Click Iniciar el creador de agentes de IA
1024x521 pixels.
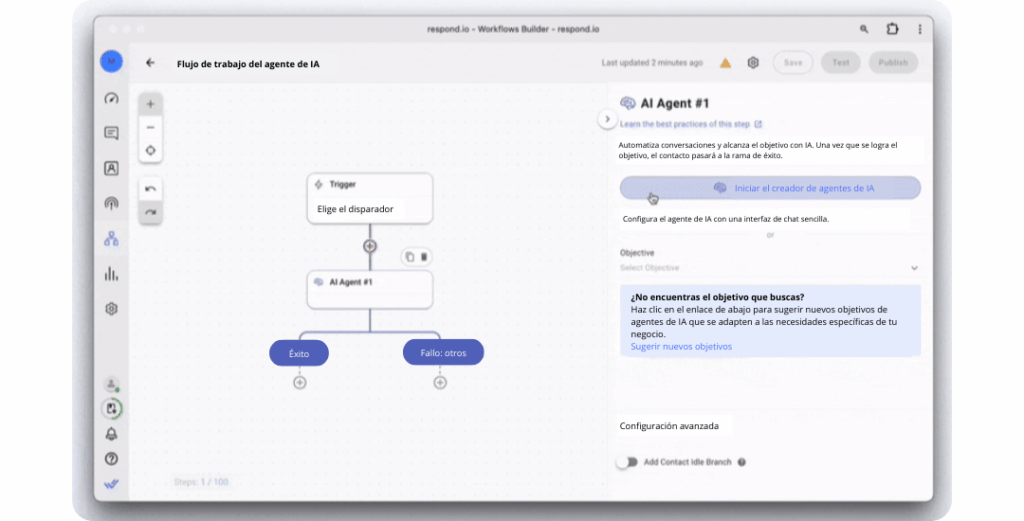coord(769,188)
